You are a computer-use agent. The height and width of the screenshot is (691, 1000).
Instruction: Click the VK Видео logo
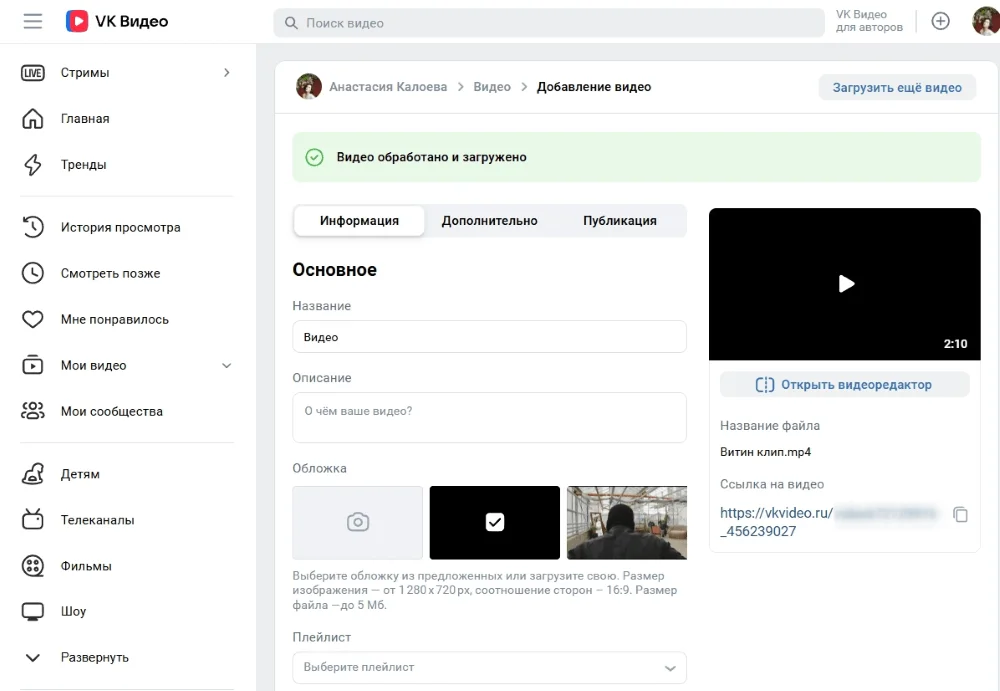(x=117, y=21)
